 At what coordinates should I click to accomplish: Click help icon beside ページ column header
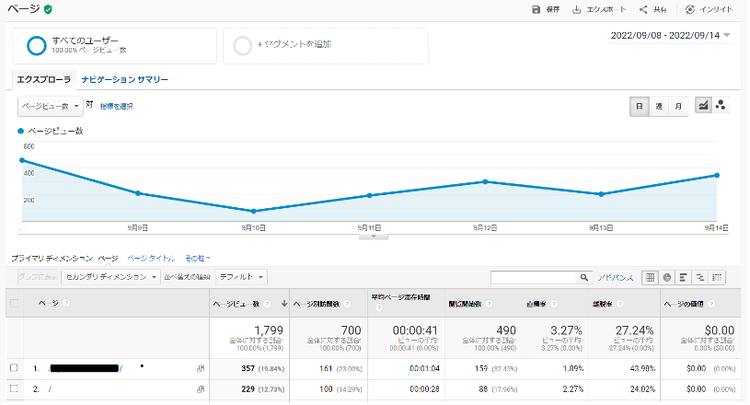pyautogui.click(x=66, y=303)
